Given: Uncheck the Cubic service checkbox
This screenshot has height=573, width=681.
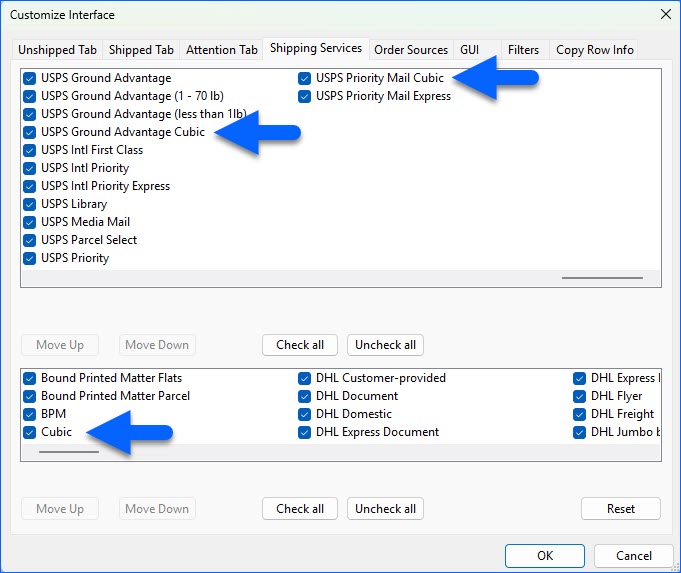Looking at the screenshot, I should [x=30, y=432].
